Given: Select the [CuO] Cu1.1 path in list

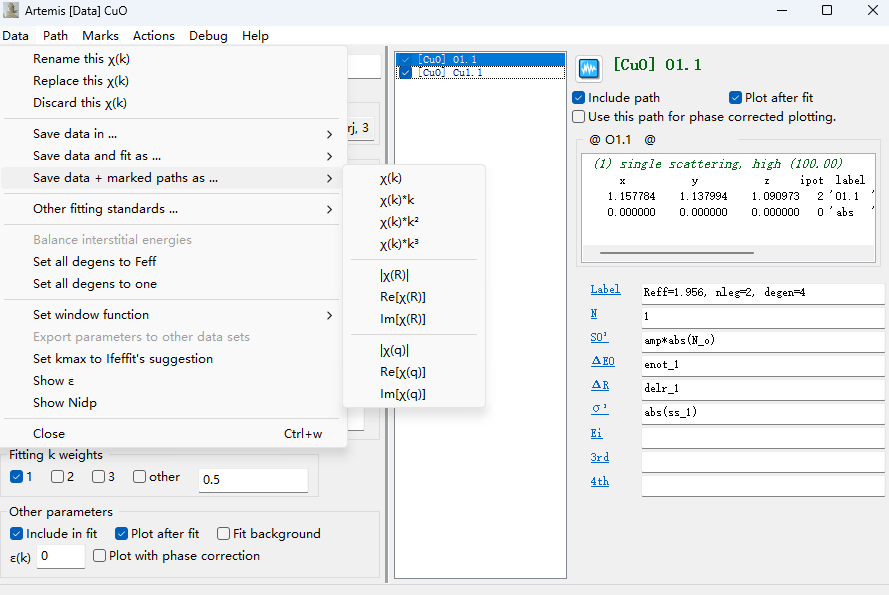Looking at the screenshot, I should pos(450,73).
